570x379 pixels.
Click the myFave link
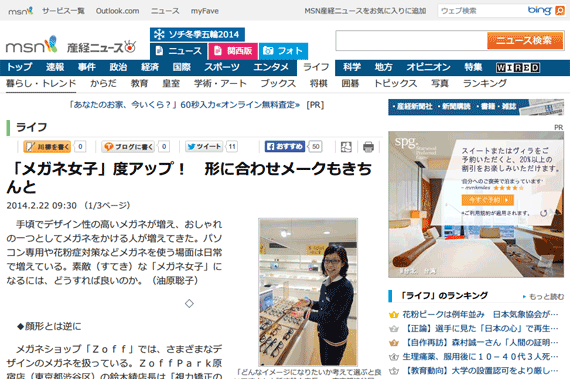click(205, 11)
